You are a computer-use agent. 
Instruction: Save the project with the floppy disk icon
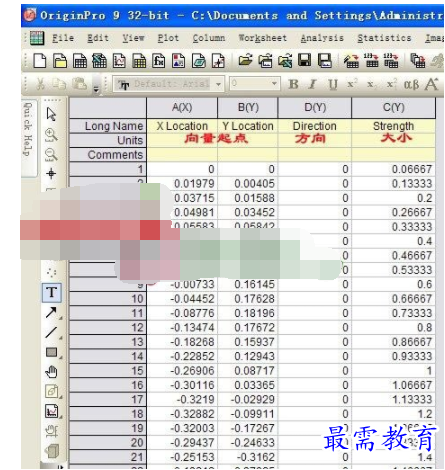pos(304,61)
